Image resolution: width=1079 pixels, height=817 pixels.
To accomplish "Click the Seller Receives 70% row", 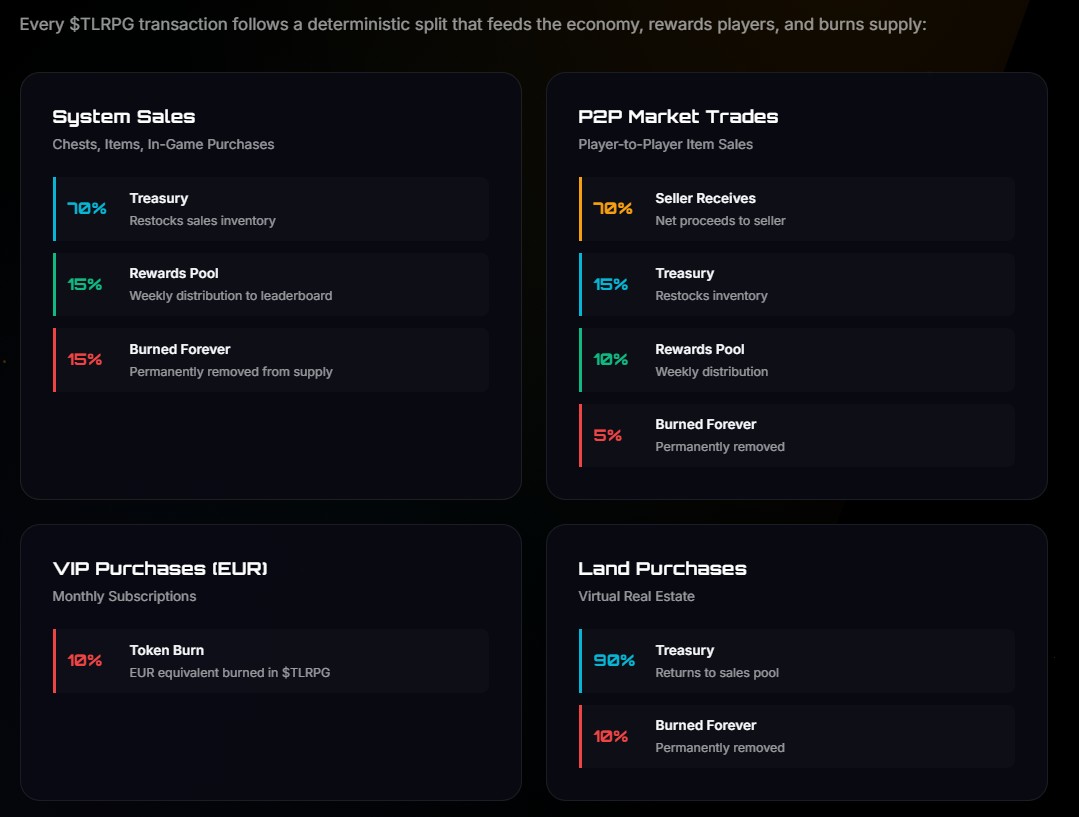I will pyautogui.click(x=797, y=209).
